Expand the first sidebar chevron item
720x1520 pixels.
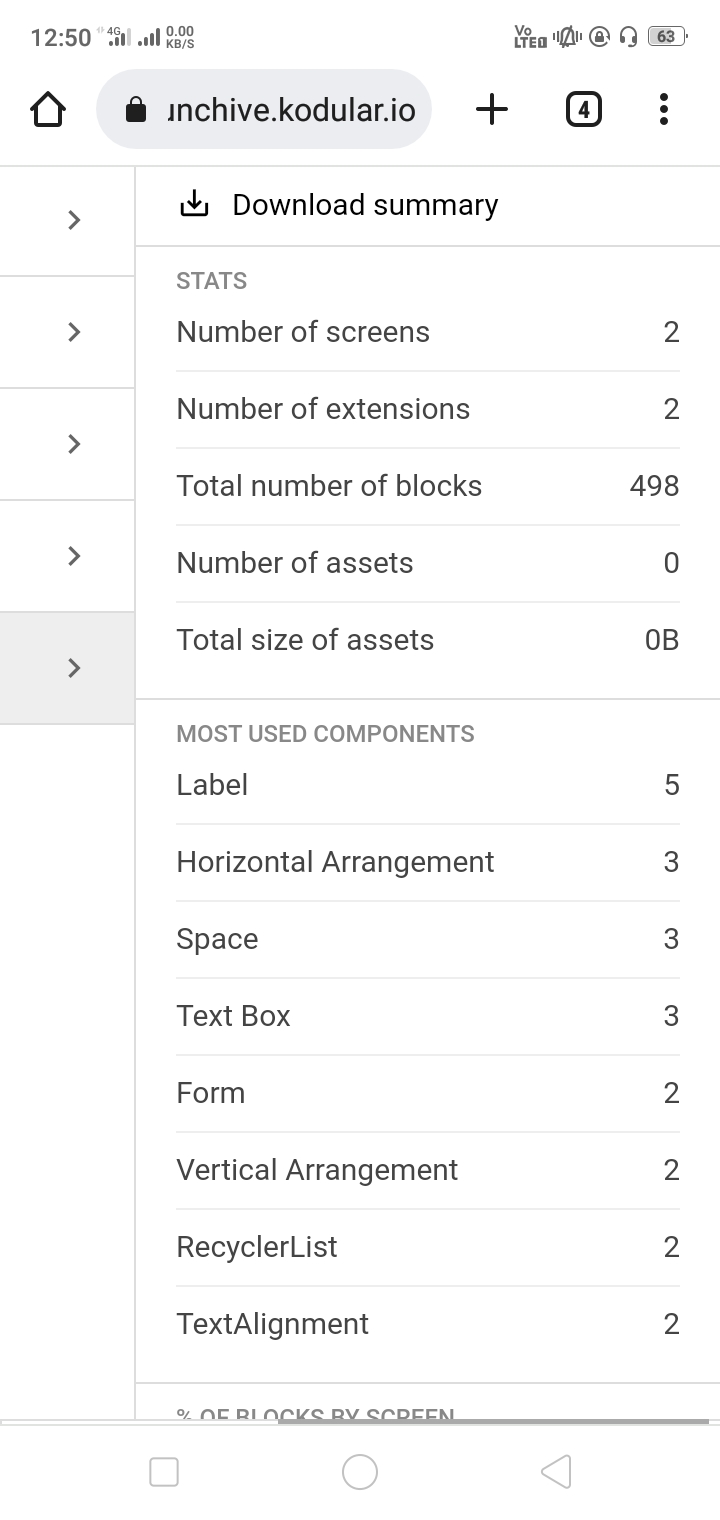point(73,220)
